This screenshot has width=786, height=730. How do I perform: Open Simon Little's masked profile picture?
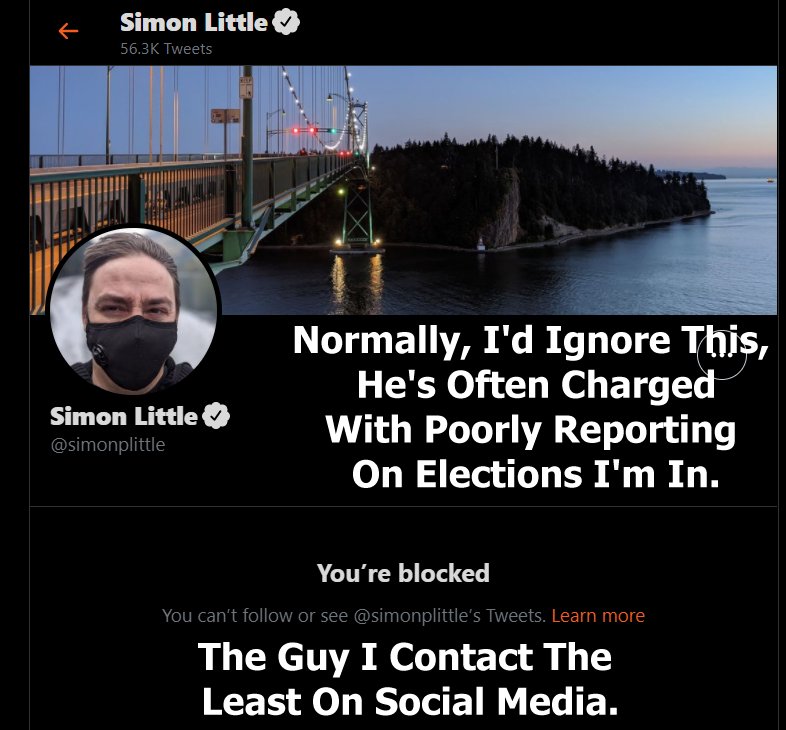[x=133, y=309]
